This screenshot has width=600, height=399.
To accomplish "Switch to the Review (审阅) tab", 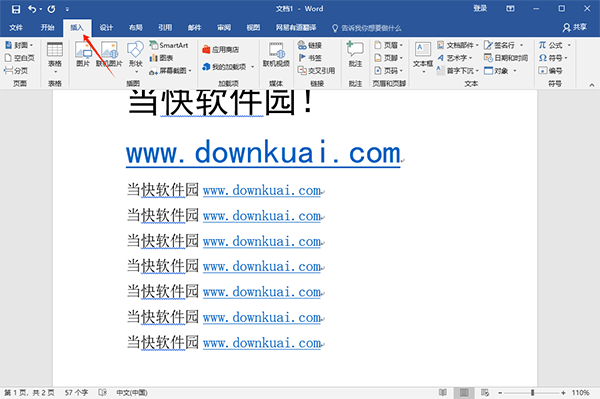I will (224, 28).
